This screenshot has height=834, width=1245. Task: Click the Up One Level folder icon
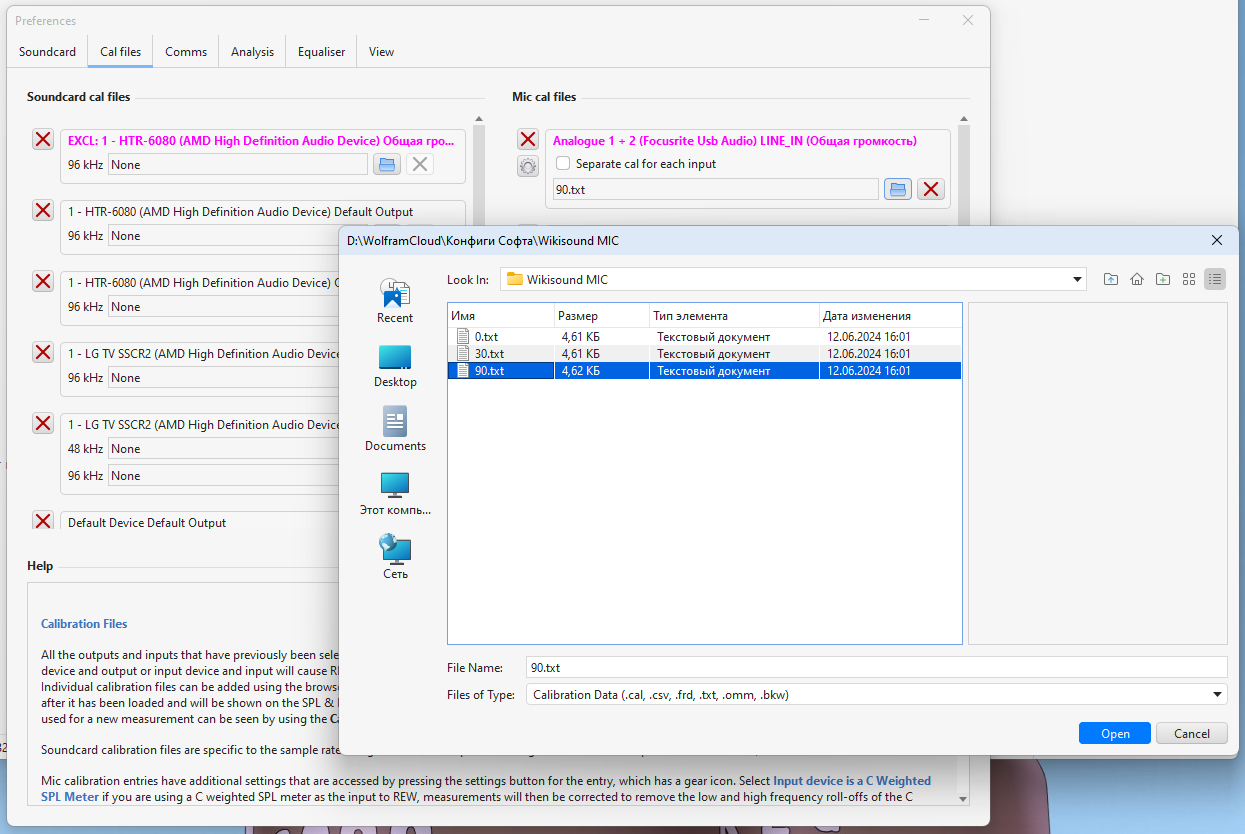tap(1111, 280)
